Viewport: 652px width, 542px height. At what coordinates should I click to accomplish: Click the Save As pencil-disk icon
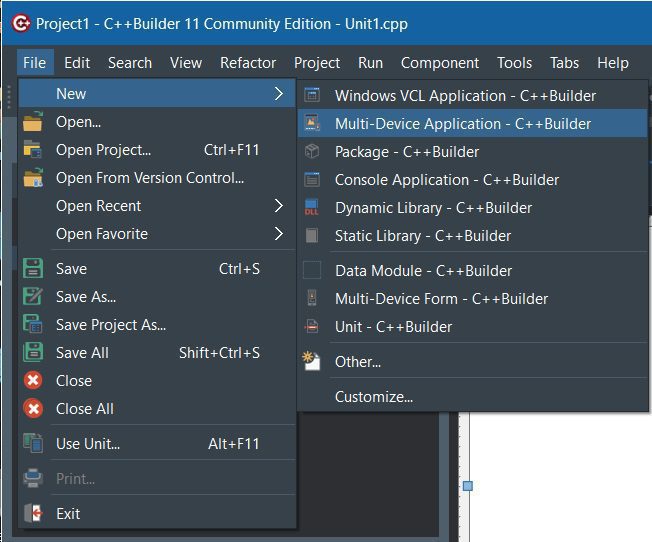click(33, 297)
